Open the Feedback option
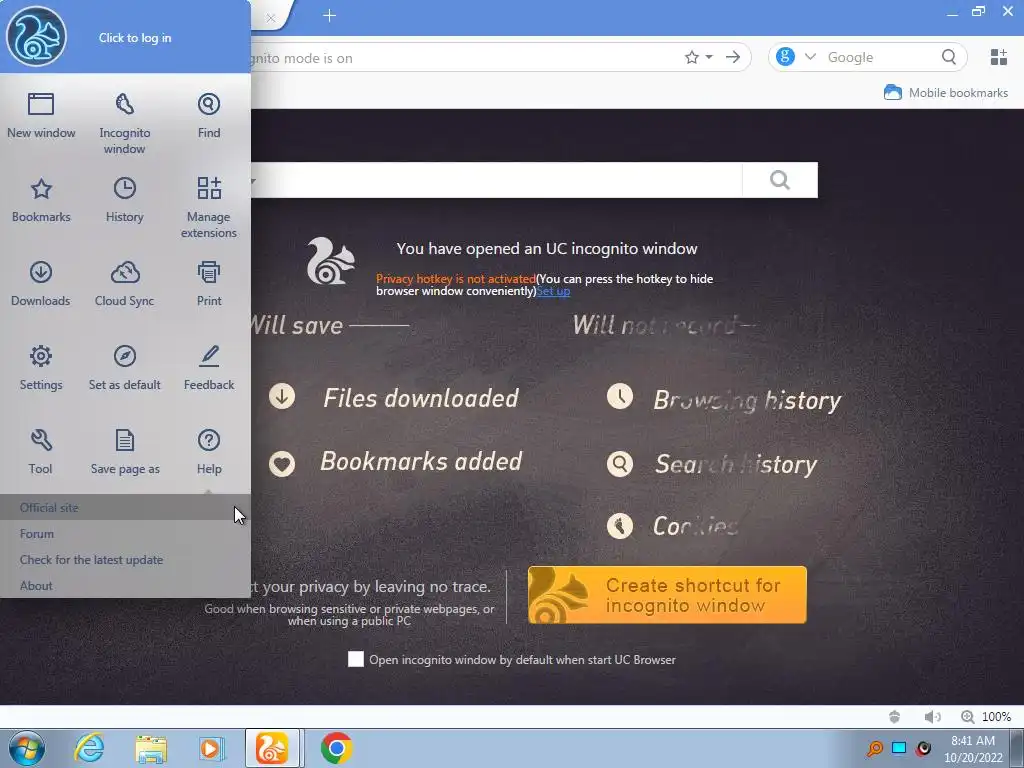 pos(209,368)
